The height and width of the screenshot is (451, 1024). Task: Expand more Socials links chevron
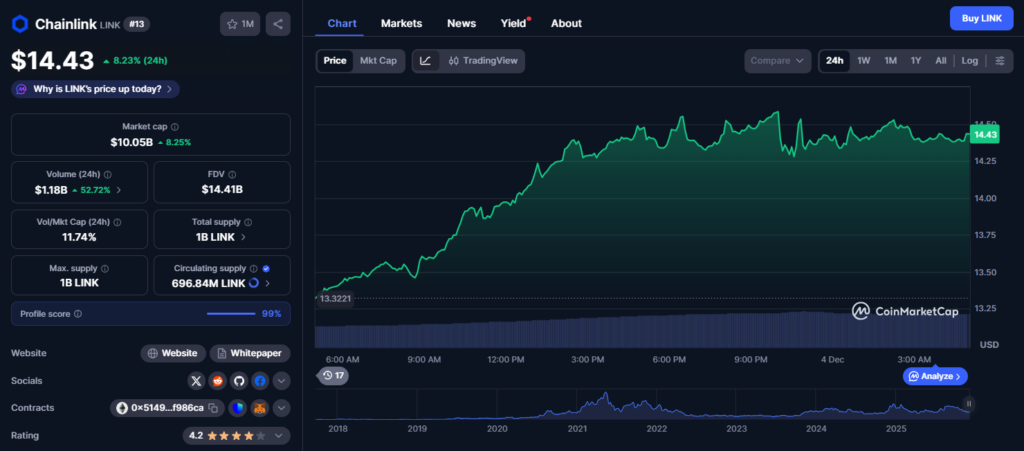[281, 381]
